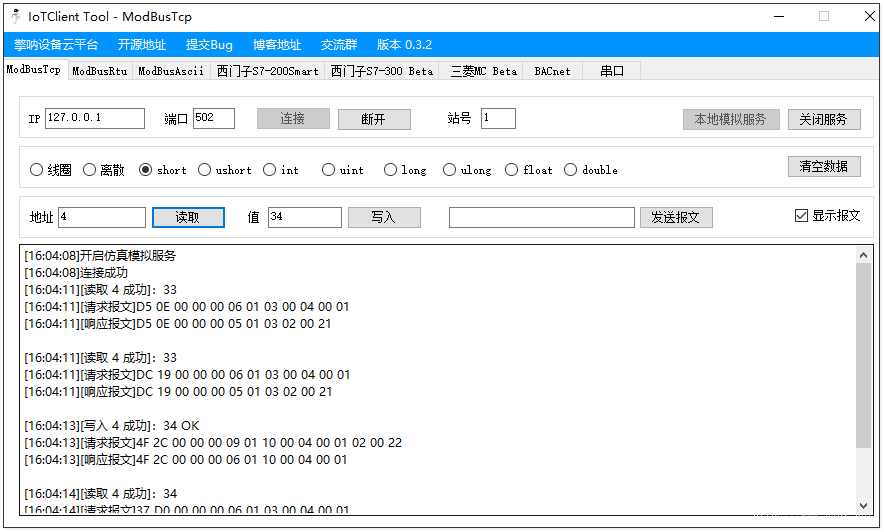Close the IoTClient Tool window
The width and height of the screenshot is (884, 532).
[x=870, y=16]
